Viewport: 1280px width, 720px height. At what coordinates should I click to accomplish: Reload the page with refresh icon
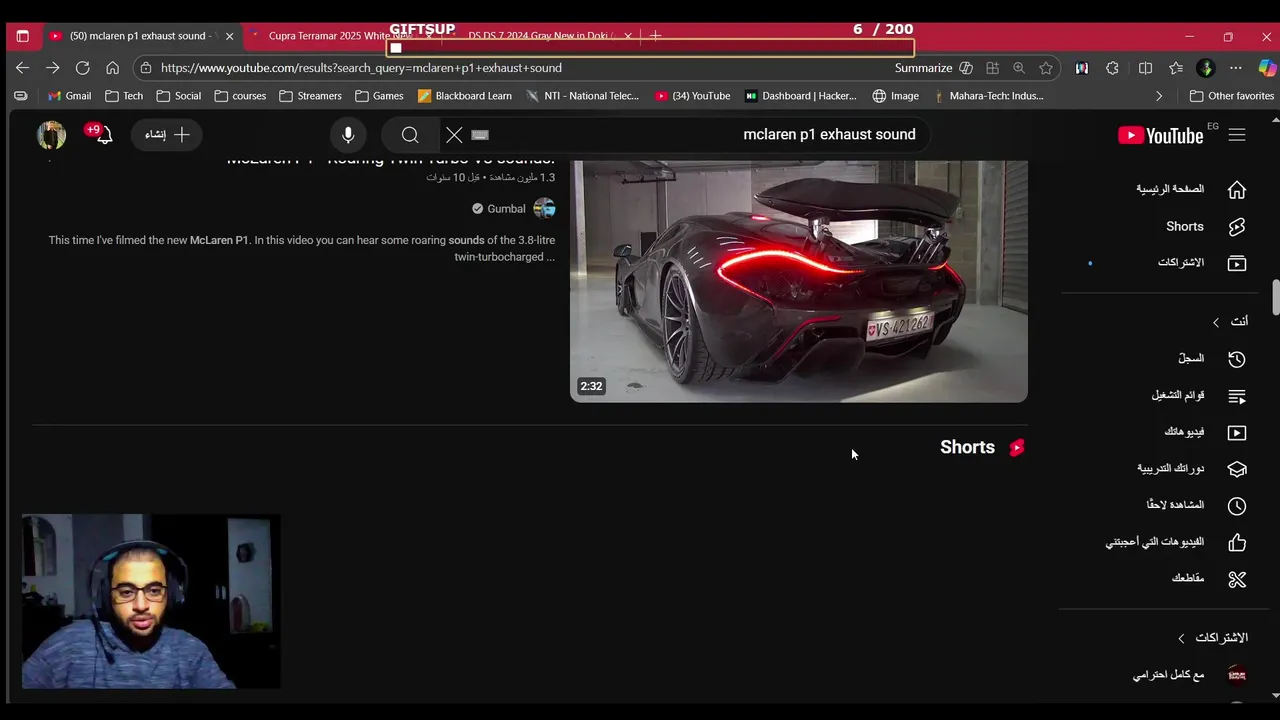pyautogui.click(x=82, y=68)
